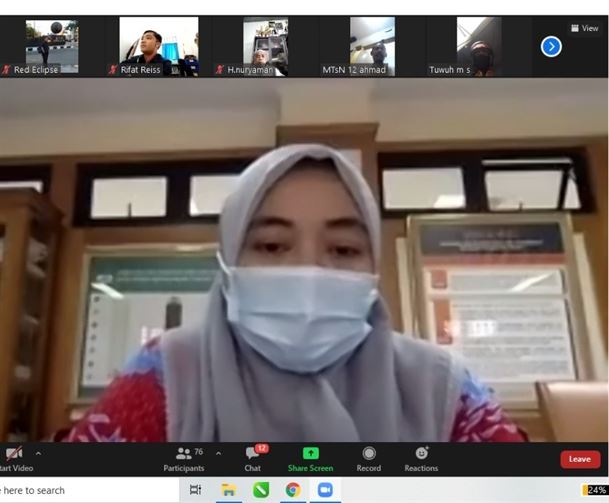Open Google Chrome from the taskbar
The width and height of the screenshot is (609, 503).
292,490
